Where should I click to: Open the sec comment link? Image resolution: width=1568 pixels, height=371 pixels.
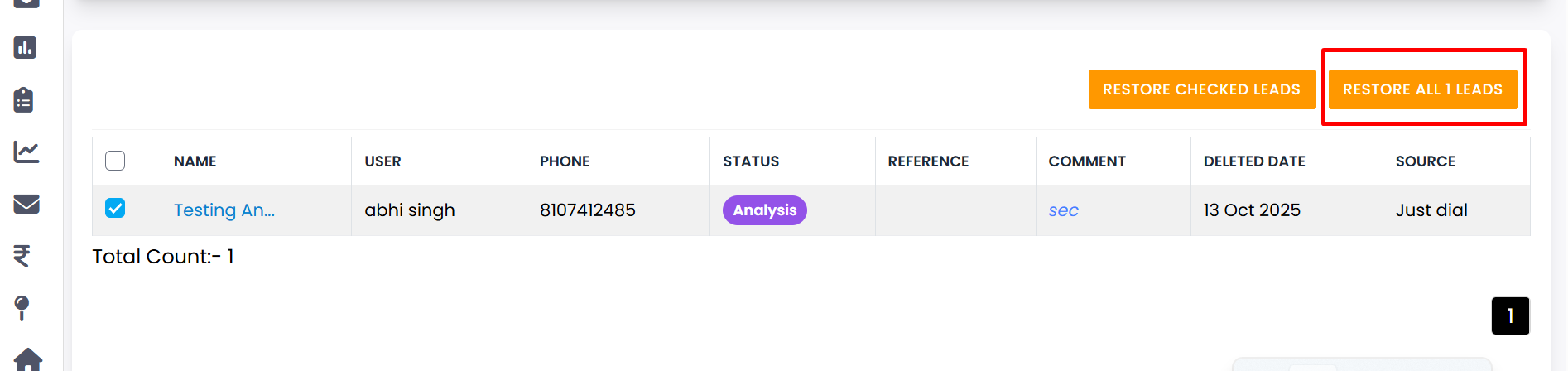1063,210
